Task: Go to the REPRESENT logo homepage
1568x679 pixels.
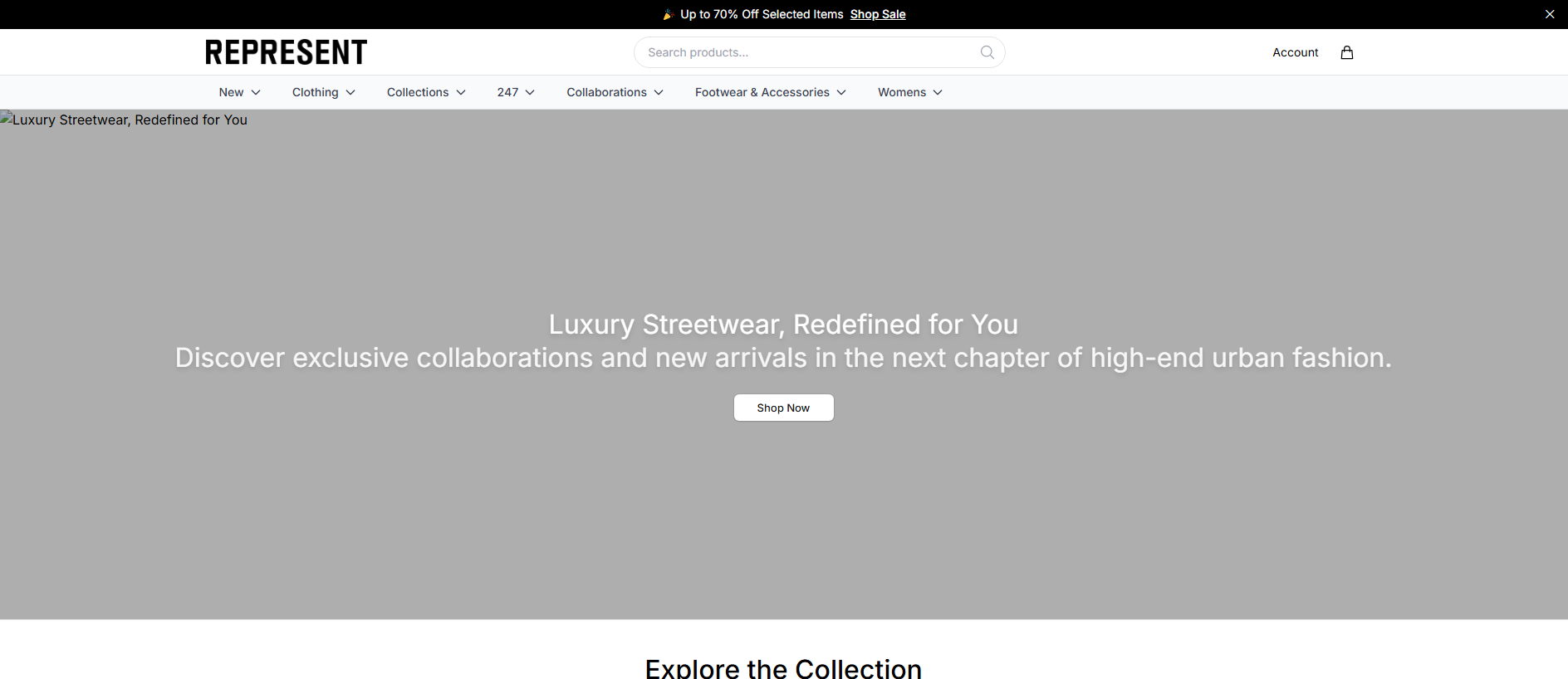Action: coord(286,52)
